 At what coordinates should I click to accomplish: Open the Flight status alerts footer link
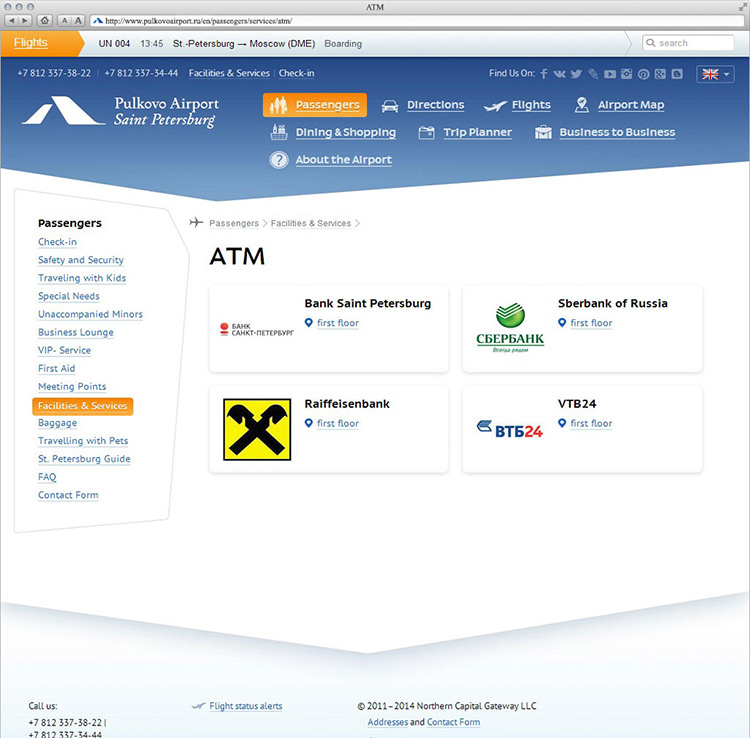click(x=246, y=706)
